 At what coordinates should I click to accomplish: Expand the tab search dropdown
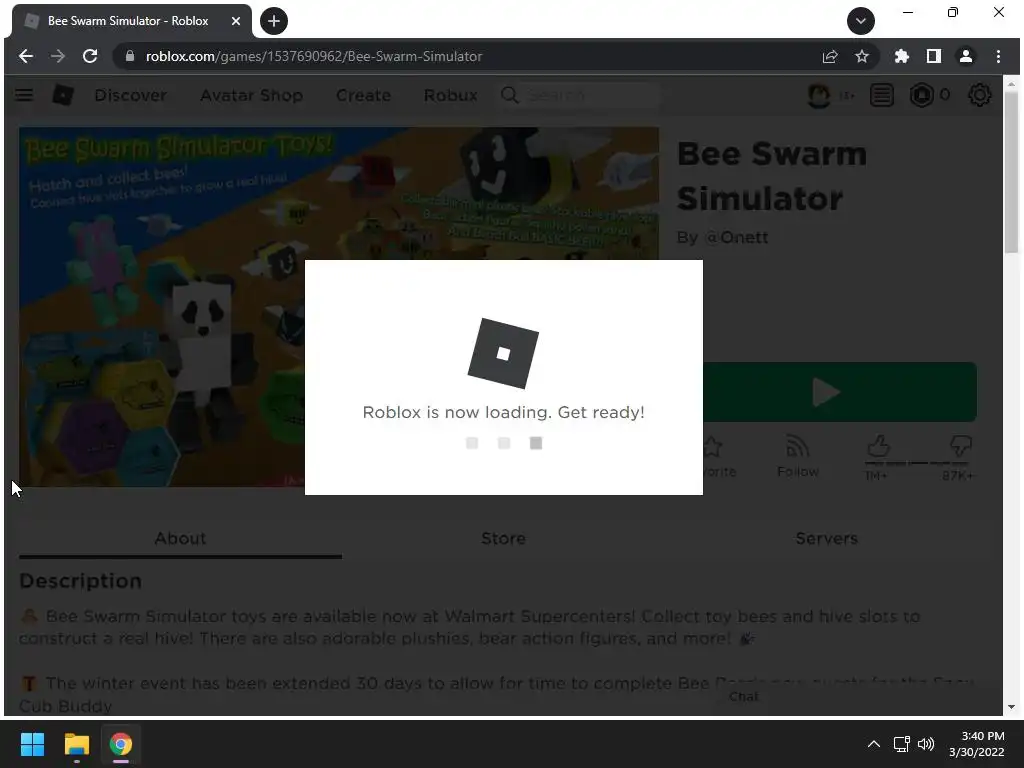pos(861,21)
